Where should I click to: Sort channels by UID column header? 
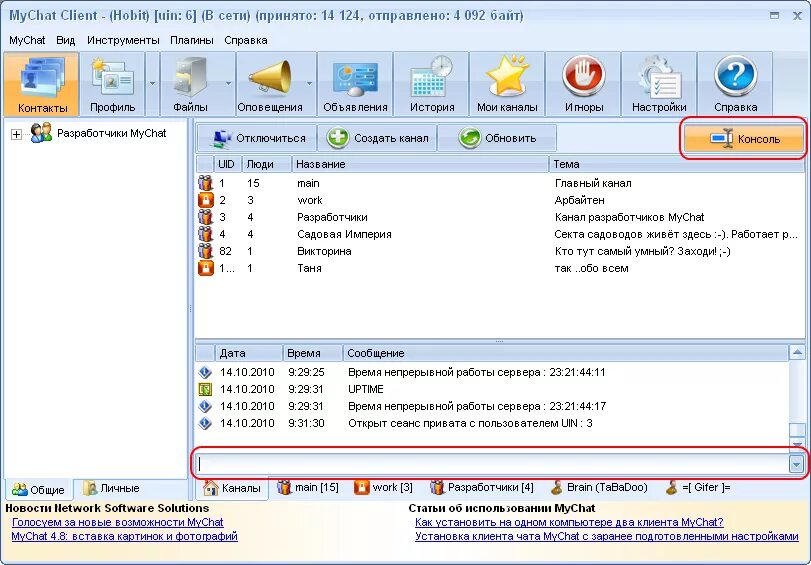click(x=227, y=164)
